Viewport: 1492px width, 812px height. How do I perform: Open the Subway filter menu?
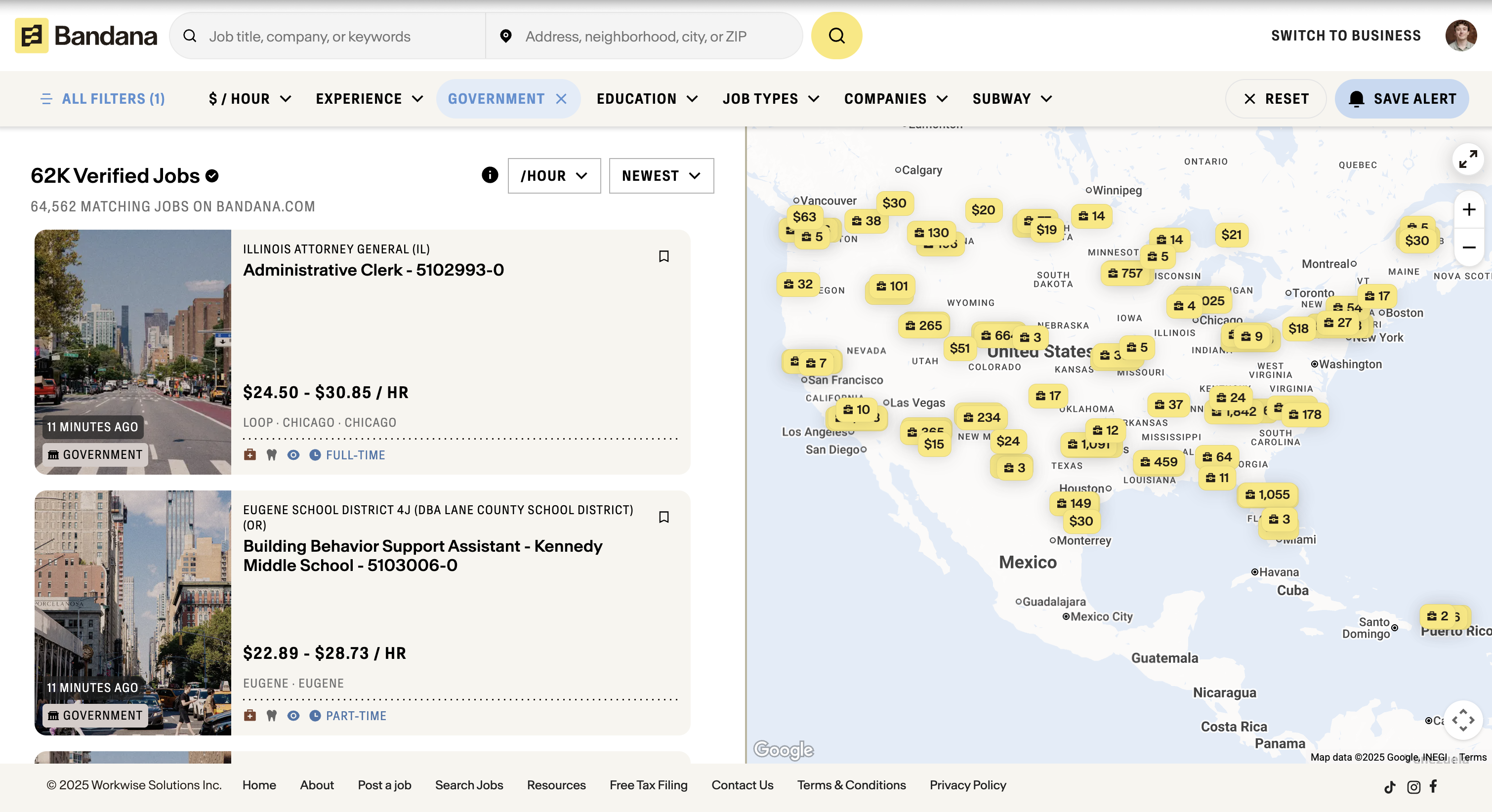point(1011,99)
